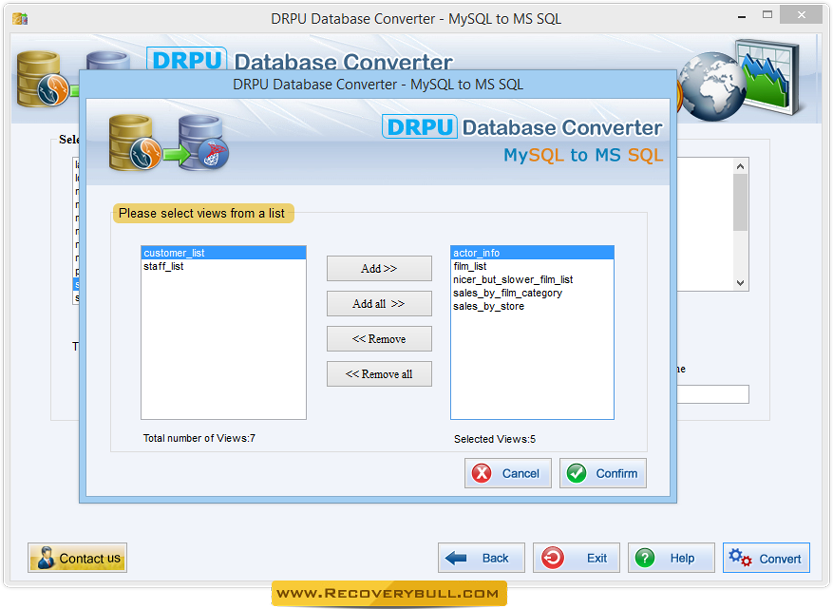Click the person icon on Contact us

[46, 558]
